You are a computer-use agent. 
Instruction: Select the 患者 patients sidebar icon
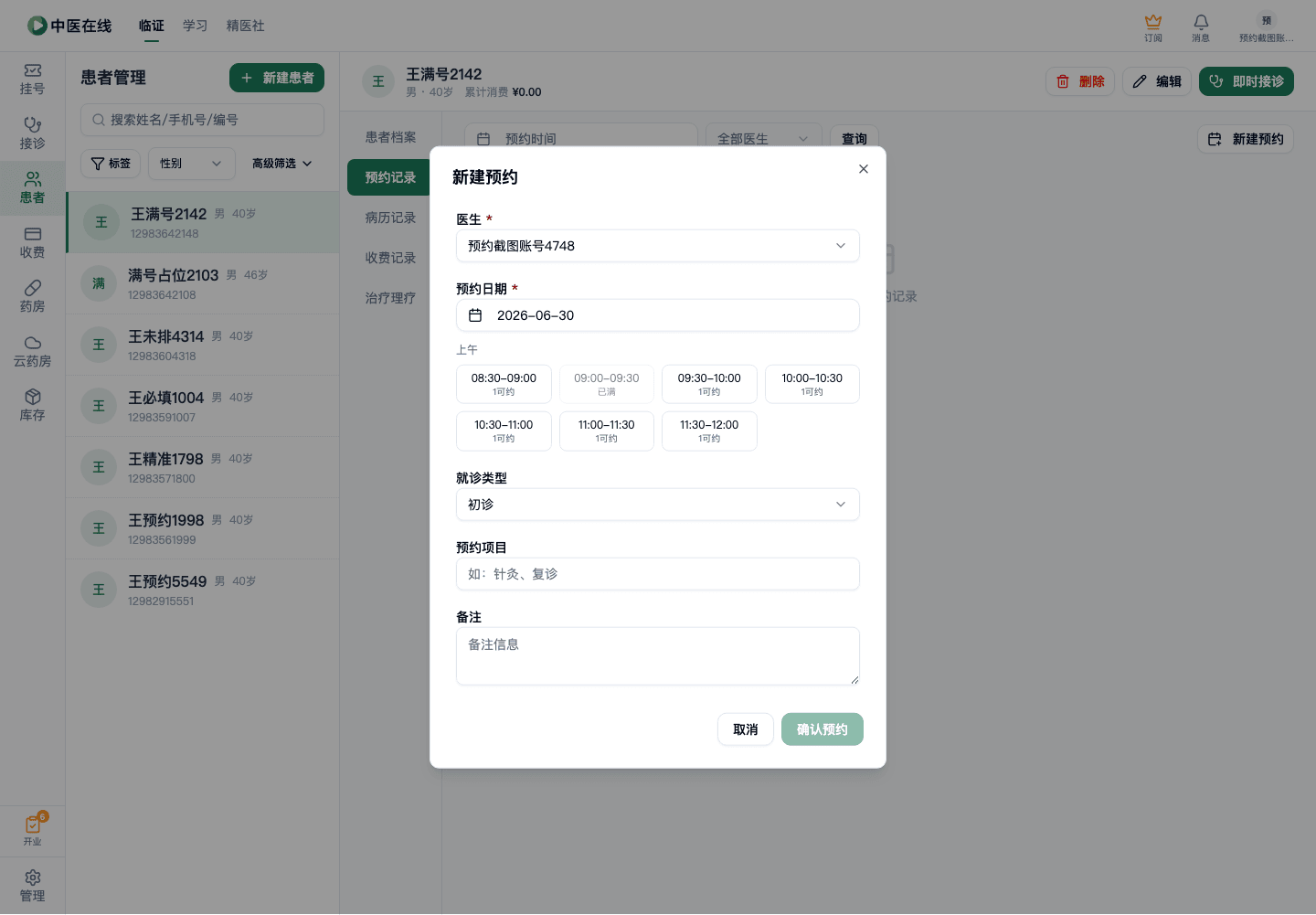click(x=32, y=188)
